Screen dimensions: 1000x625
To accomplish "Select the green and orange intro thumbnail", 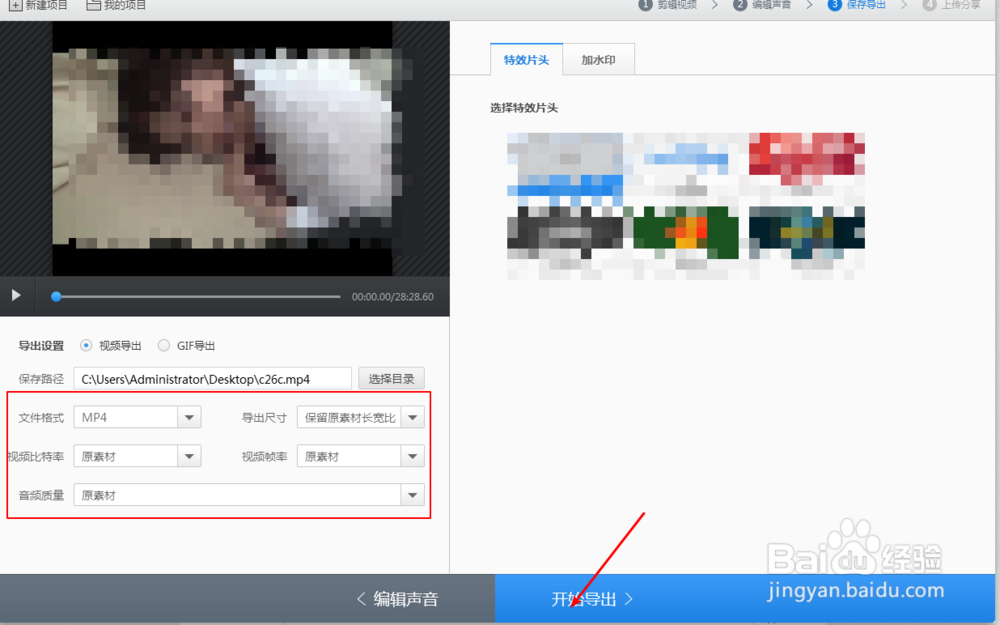I will 686,232.
